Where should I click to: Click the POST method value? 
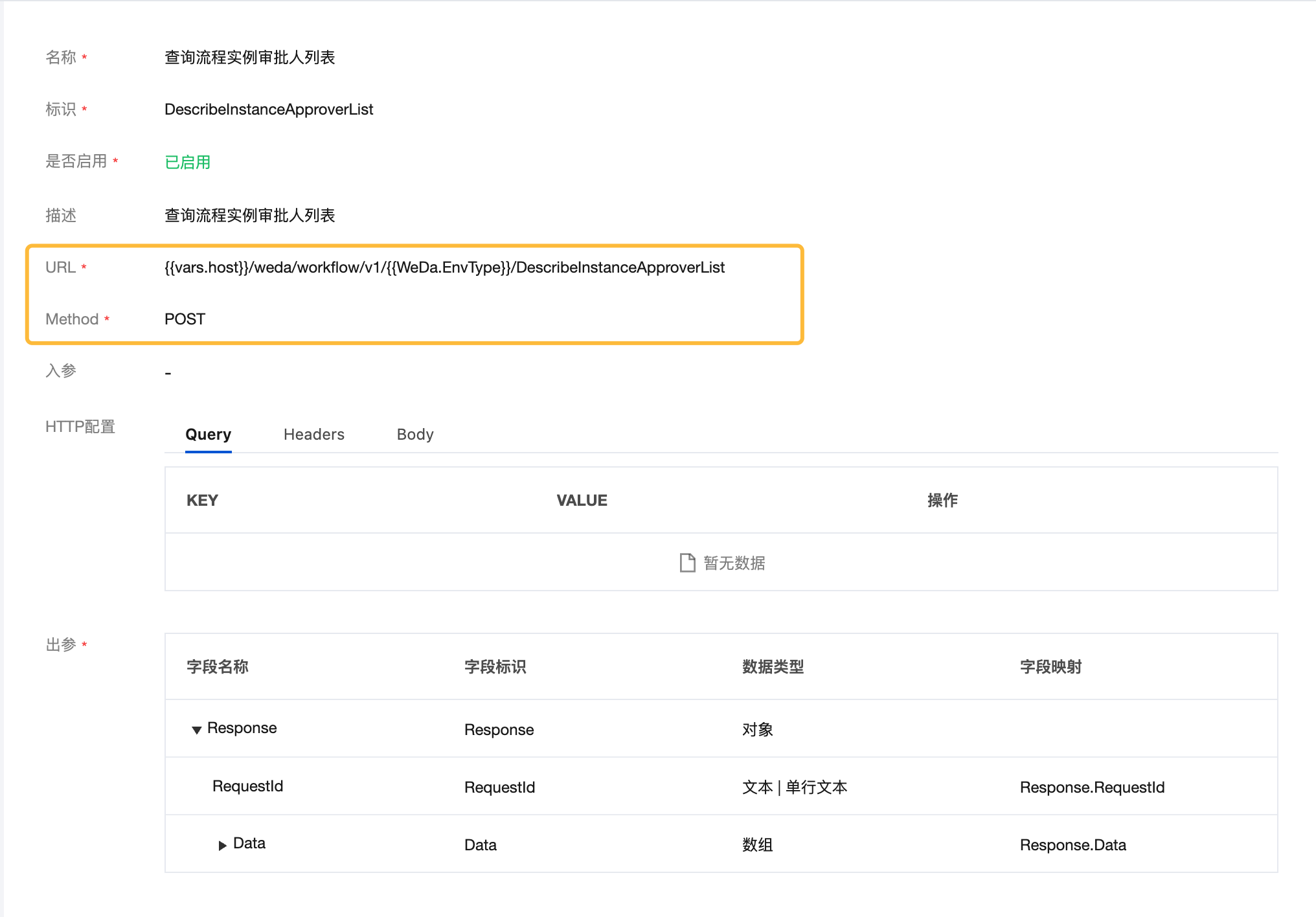[185, 319]
